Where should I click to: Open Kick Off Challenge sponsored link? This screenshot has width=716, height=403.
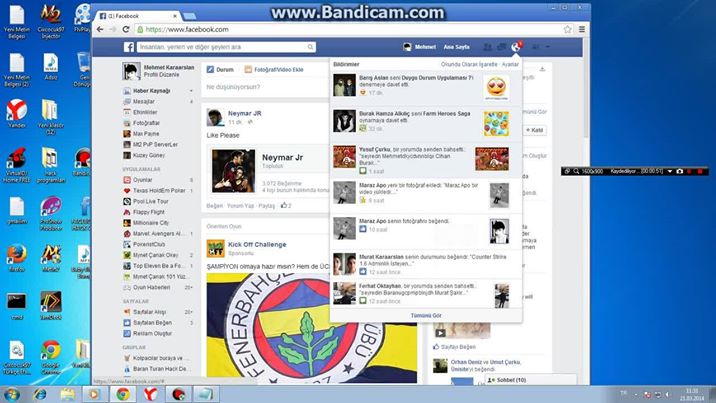pyautogui.click(x=257, y=245)
